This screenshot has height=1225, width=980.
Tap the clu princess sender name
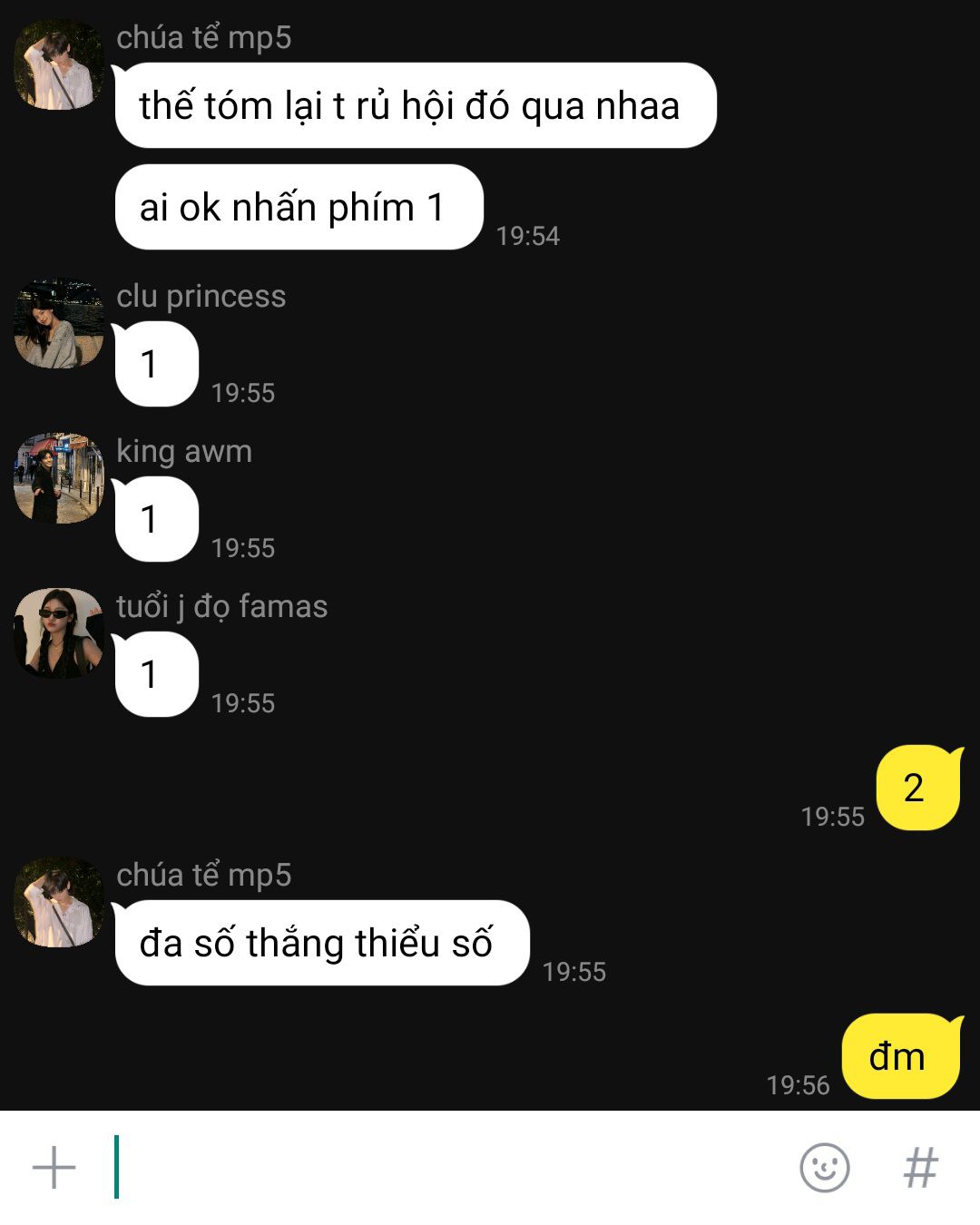coord(201,297)
